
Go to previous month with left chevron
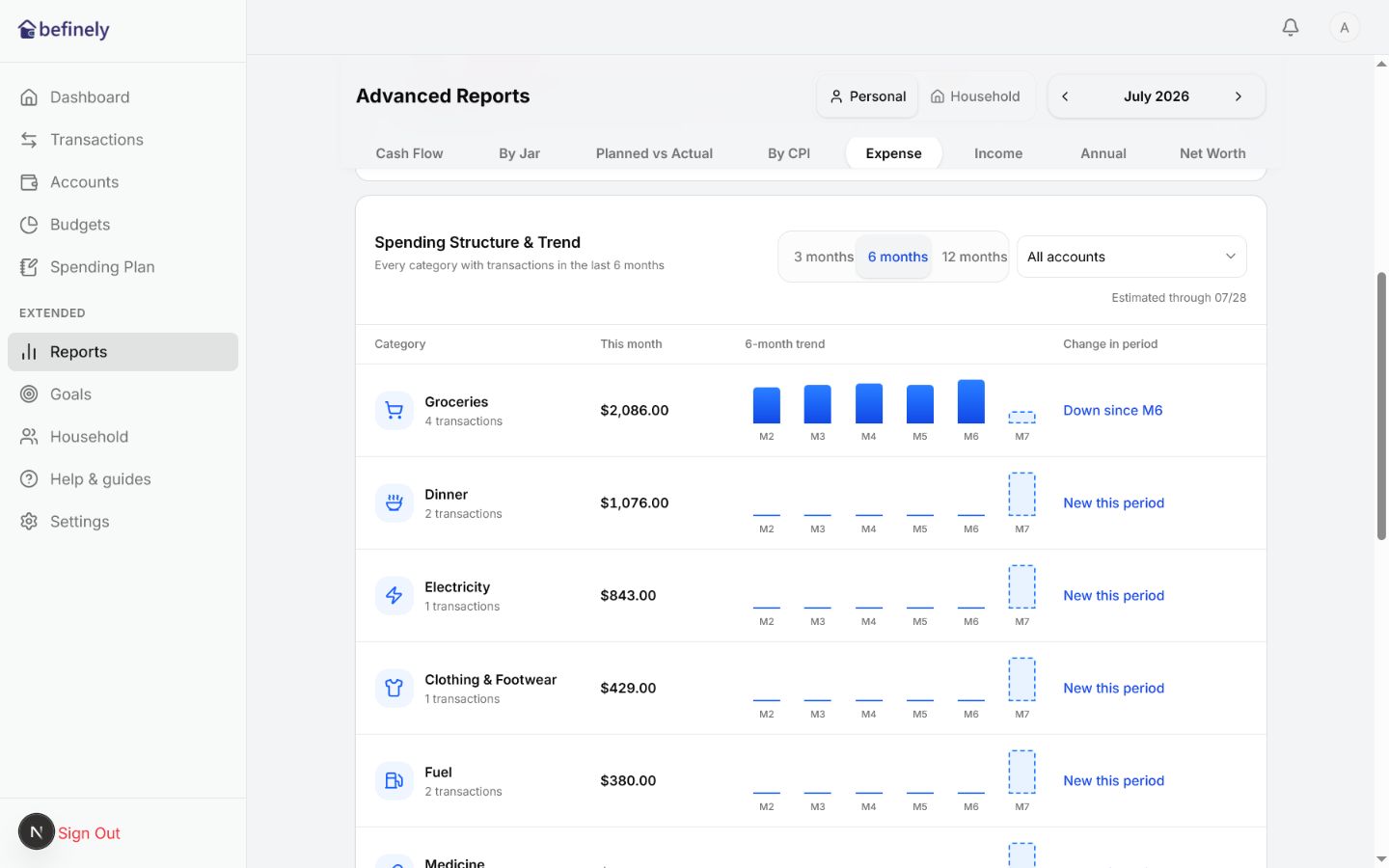point(1065,96)
